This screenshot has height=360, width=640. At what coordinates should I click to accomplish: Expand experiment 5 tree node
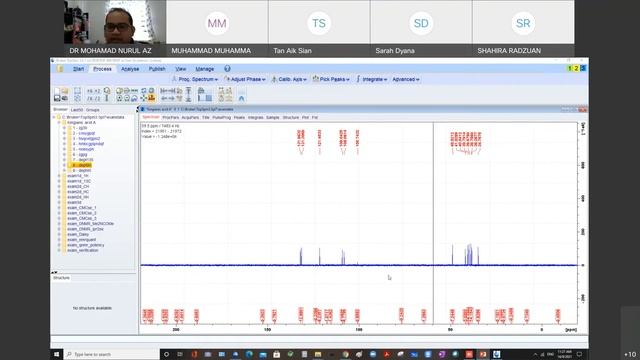pos(64,149)
